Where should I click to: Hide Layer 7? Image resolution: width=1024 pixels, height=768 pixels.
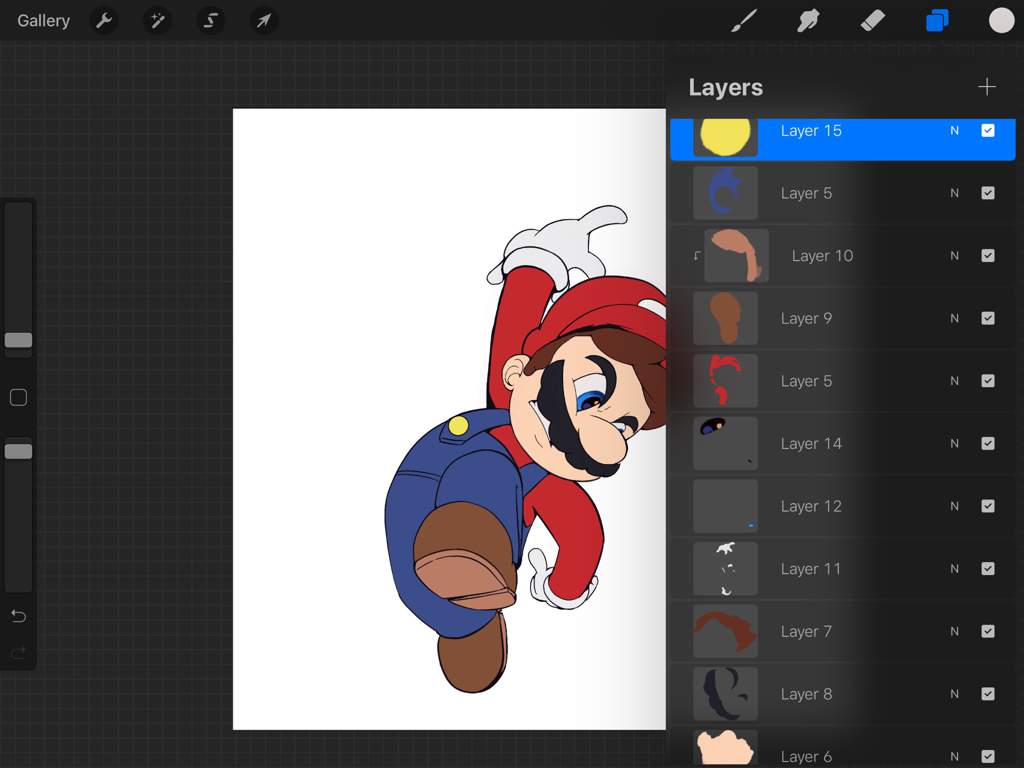pyautogui.click(x=988, y=632)
